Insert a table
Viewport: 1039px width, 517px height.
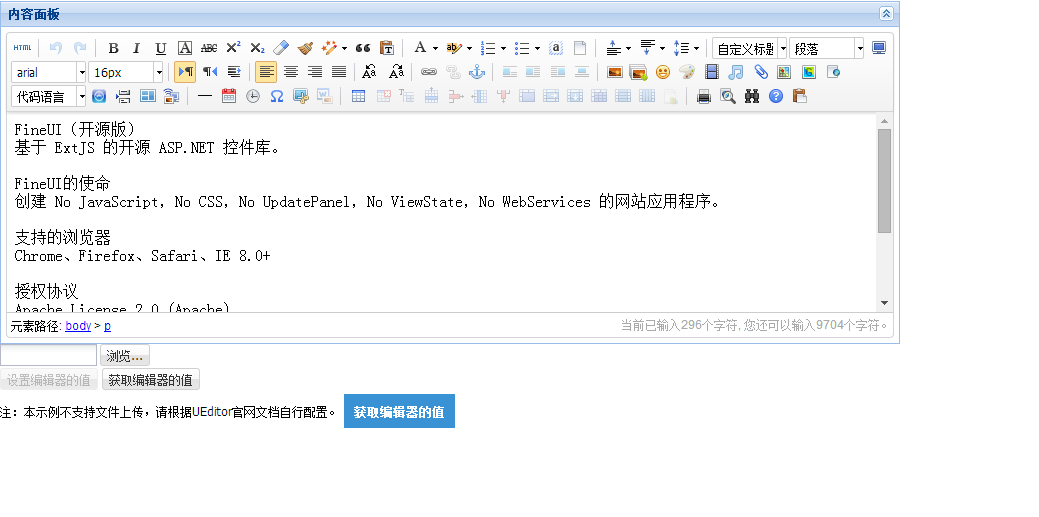[x=358, y=96]
